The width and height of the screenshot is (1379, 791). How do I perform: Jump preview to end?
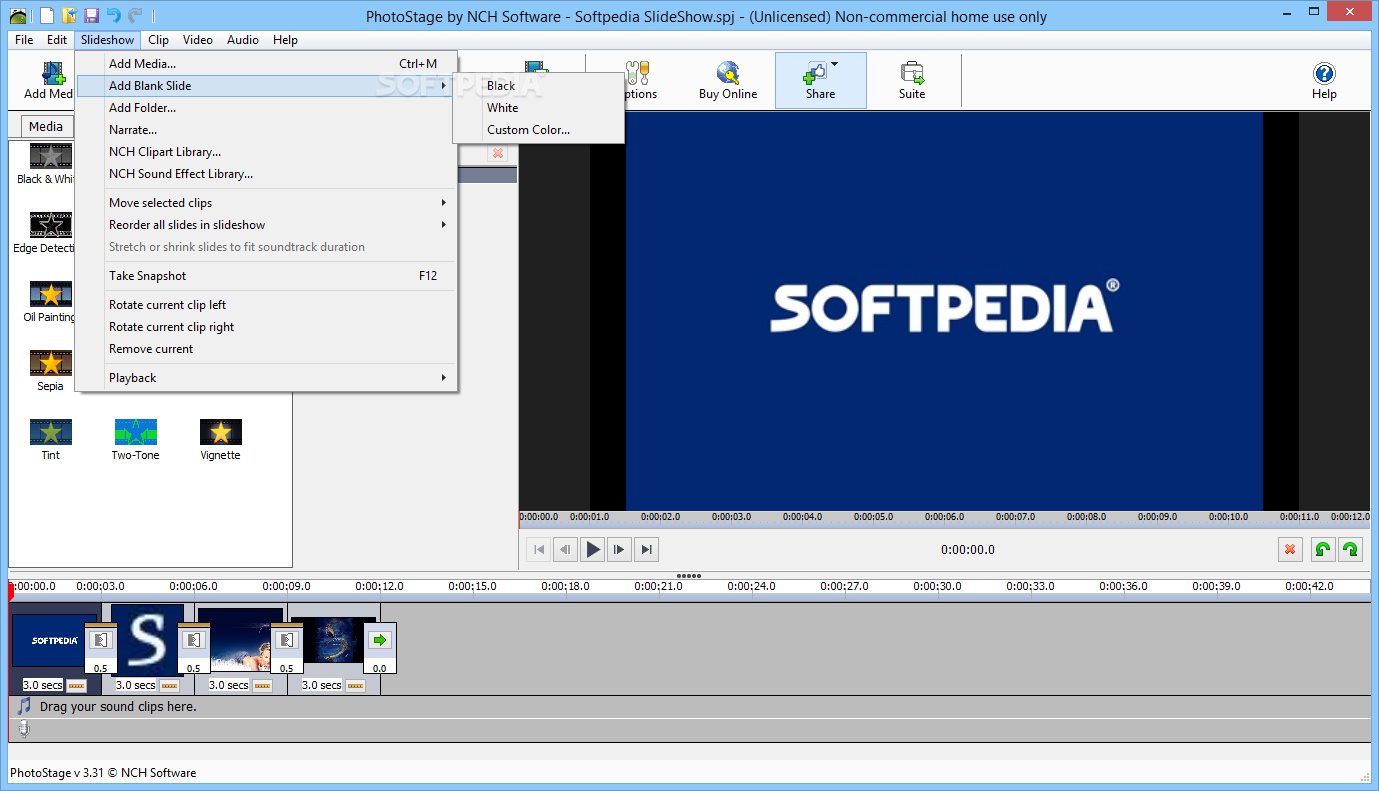tap(647, 549)
